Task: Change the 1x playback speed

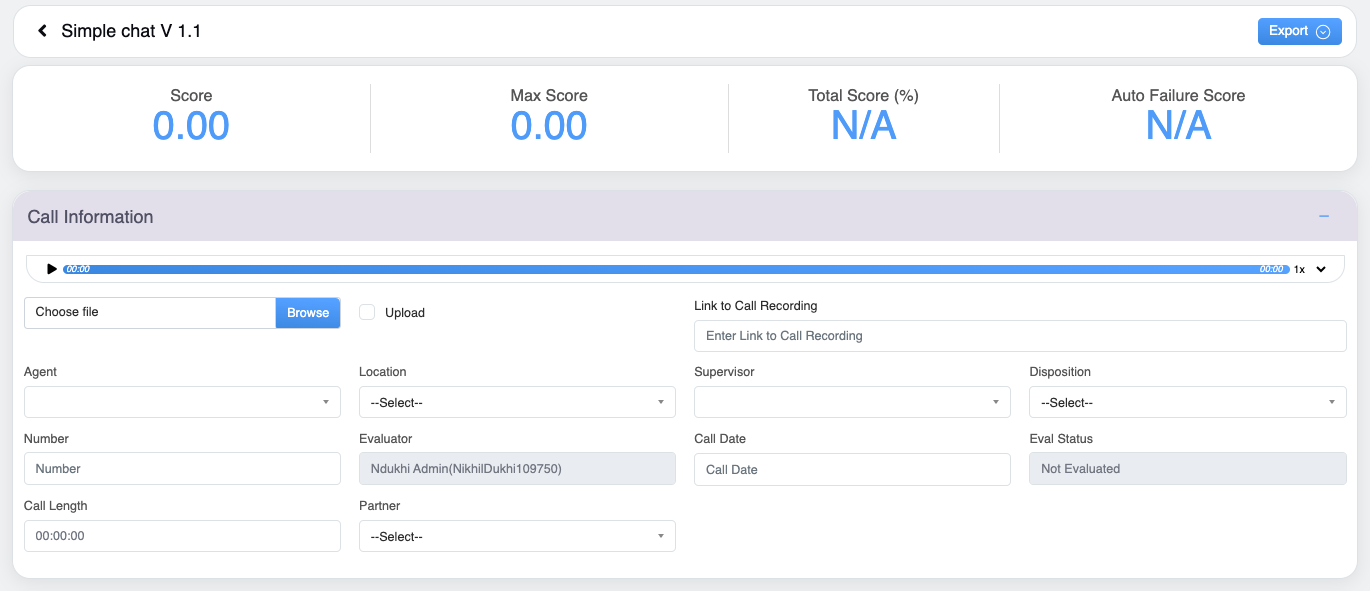Action: click(1299, 269)
